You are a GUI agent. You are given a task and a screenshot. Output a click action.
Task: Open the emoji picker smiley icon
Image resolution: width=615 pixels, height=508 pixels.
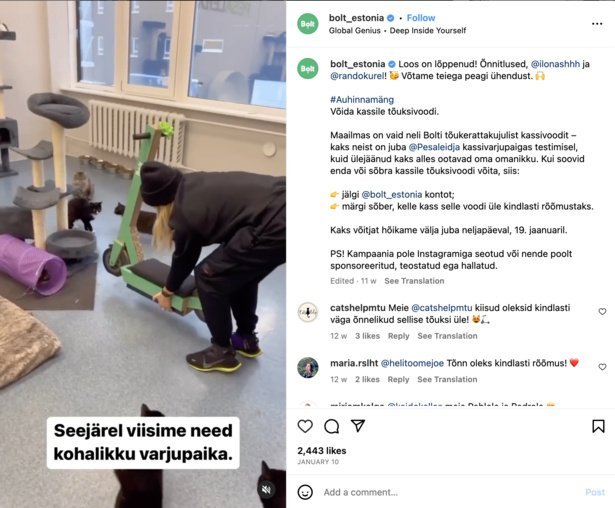coord(305,492)
